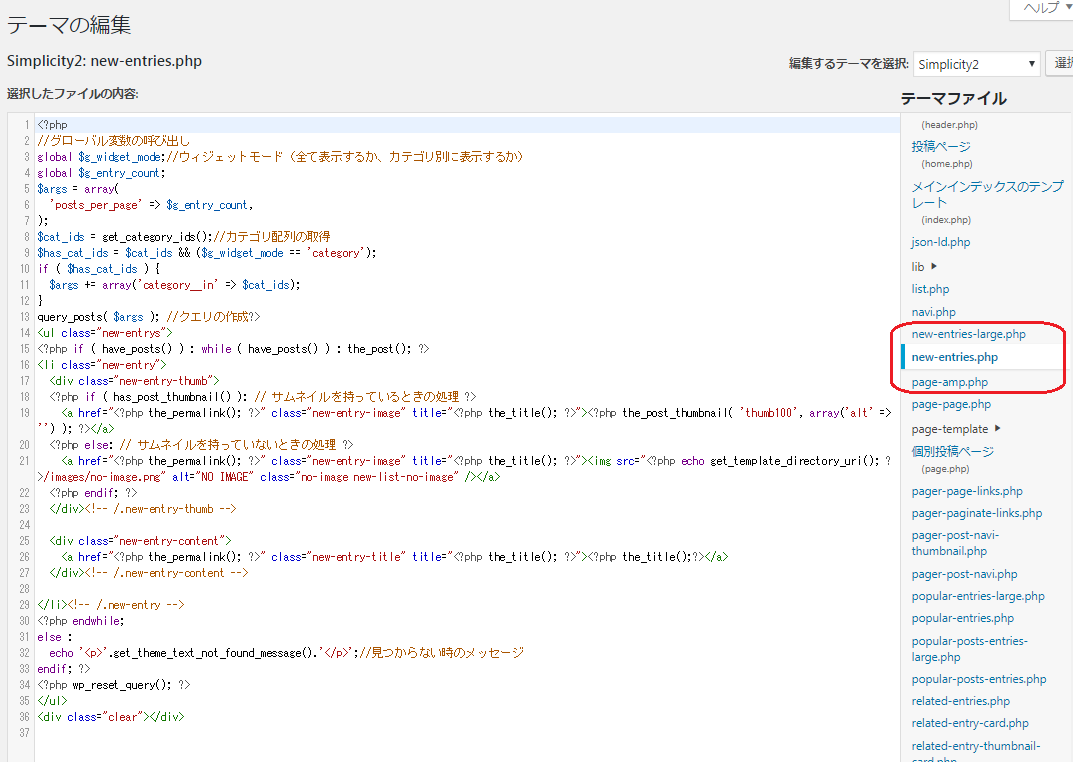Open the theme selection dropdown Simplicity2
The height and width of the screenshot is (762, 1073).
tap(977, 64)
